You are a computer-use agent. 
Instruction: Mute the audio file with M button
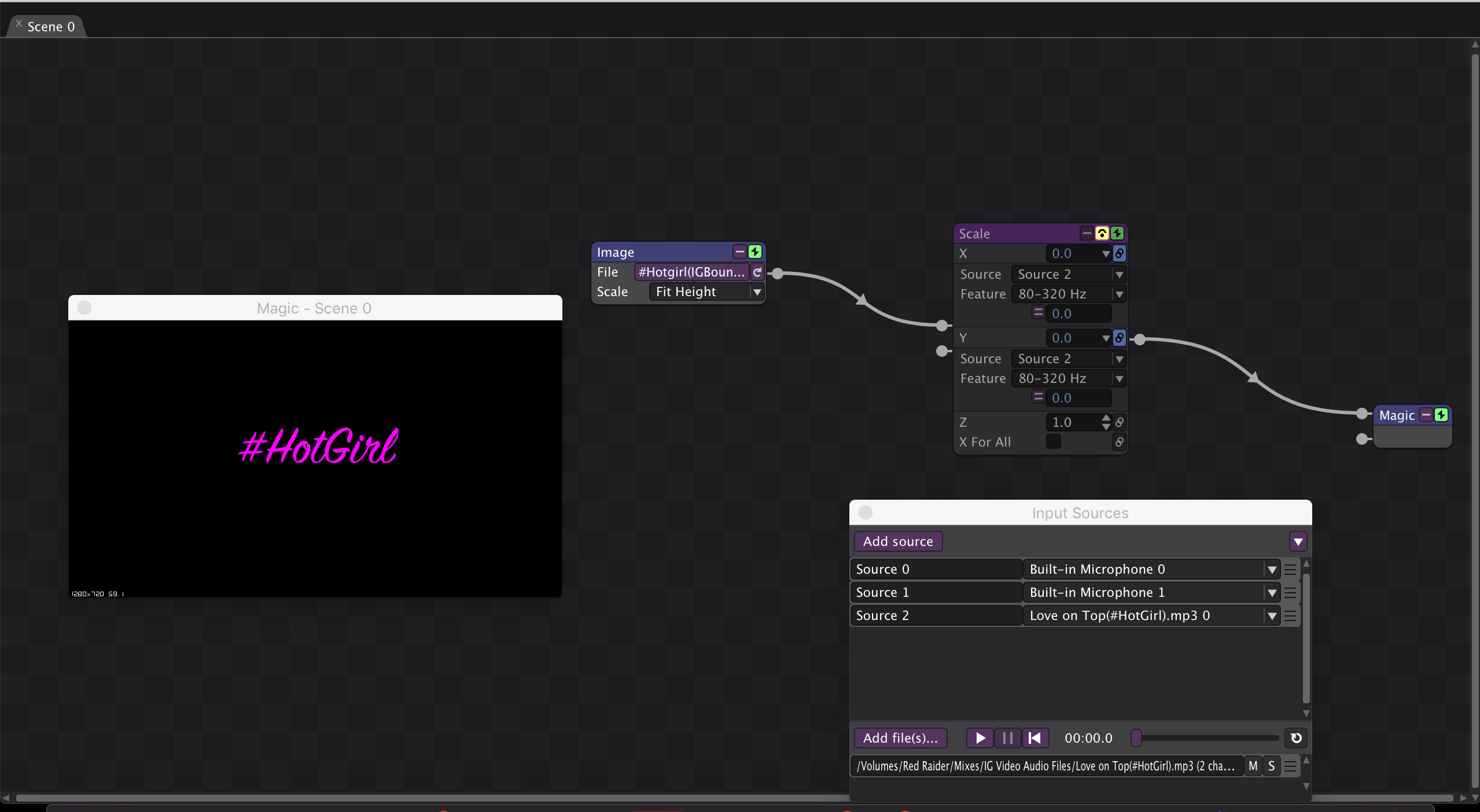click(1253, 766)
